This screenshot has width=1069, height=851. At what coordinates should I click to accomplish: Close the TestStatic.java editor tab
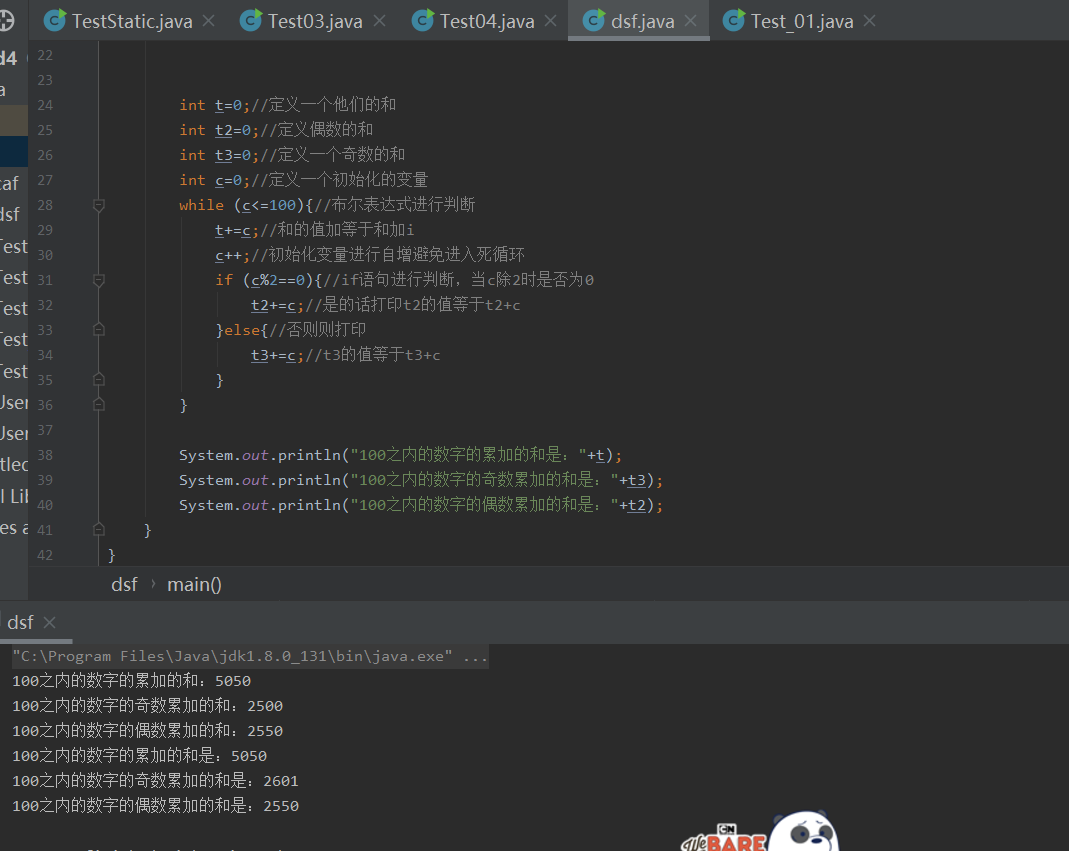209,21
